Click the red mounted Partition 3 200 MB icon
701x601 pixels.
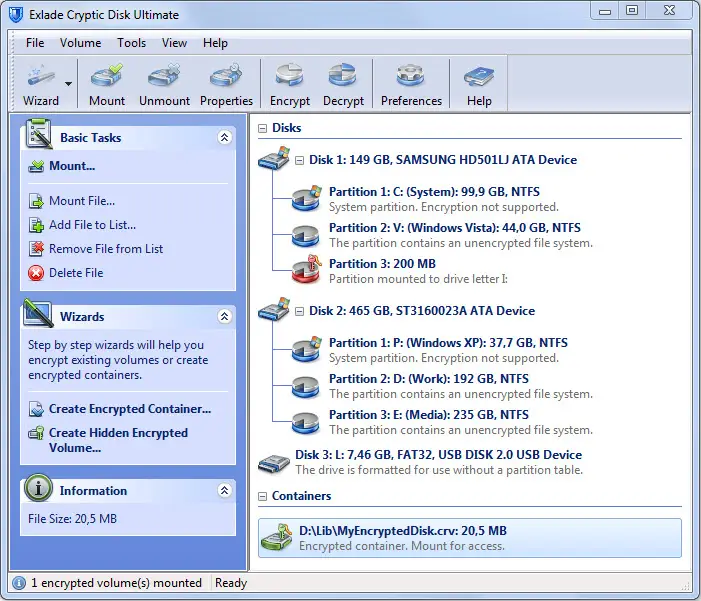(306, 270)
